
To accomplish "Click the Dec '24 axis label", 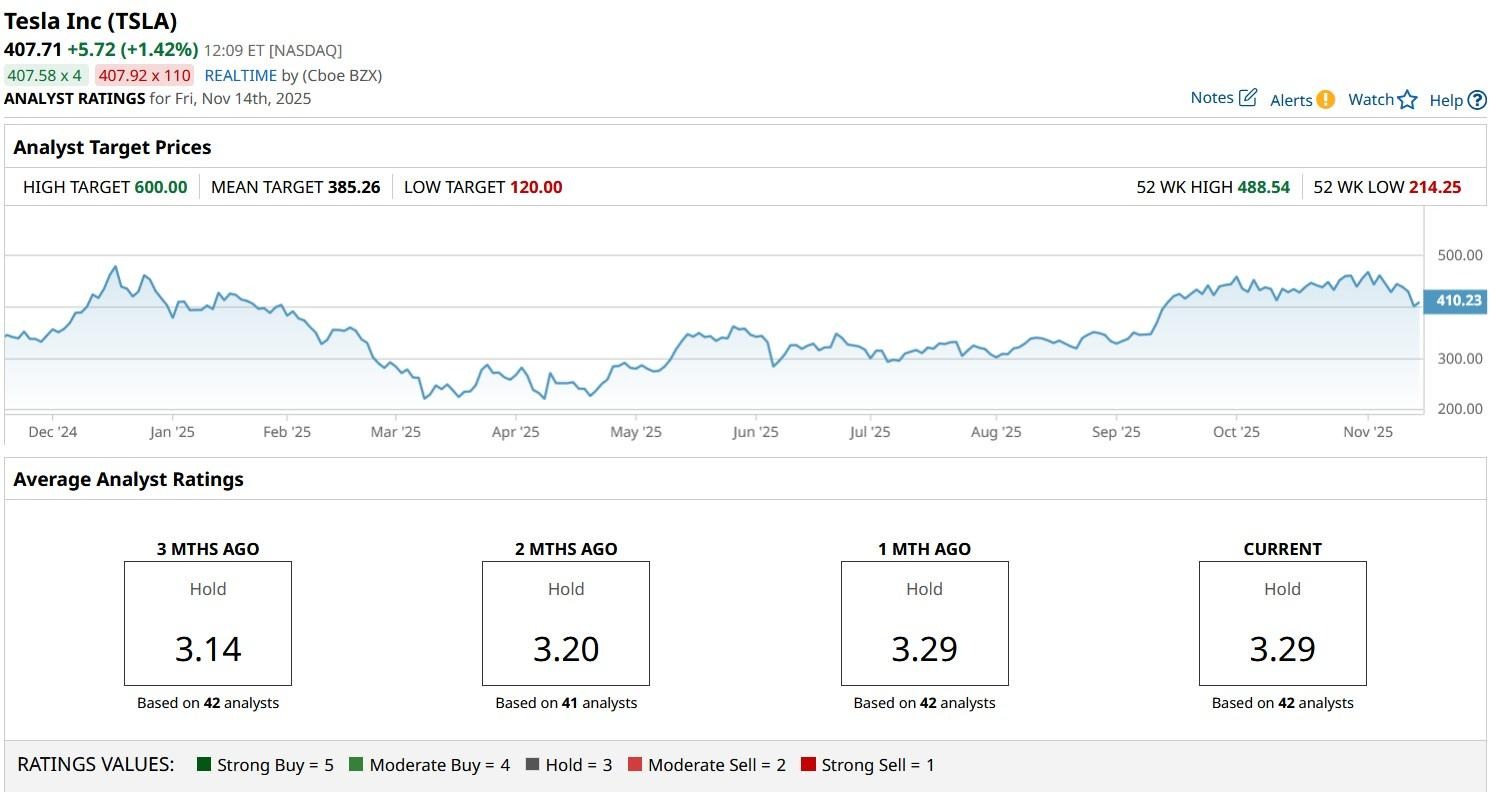I will (53, 432).
